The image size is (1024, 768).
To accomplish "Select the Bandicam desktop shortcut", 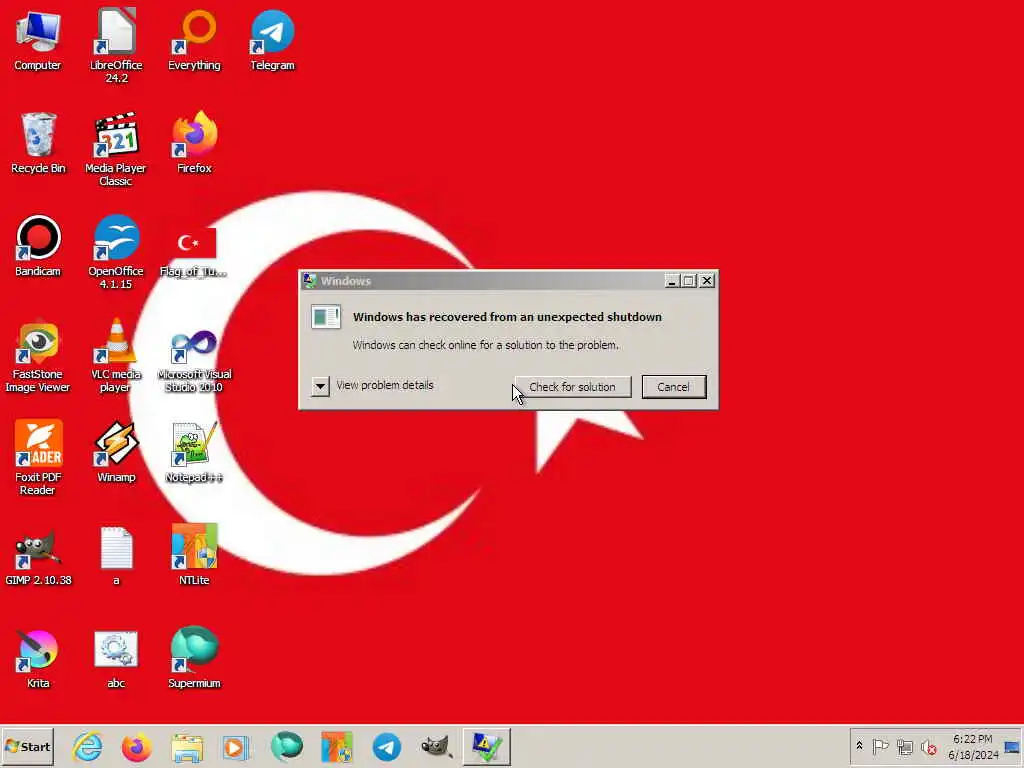I will point(38,246).
